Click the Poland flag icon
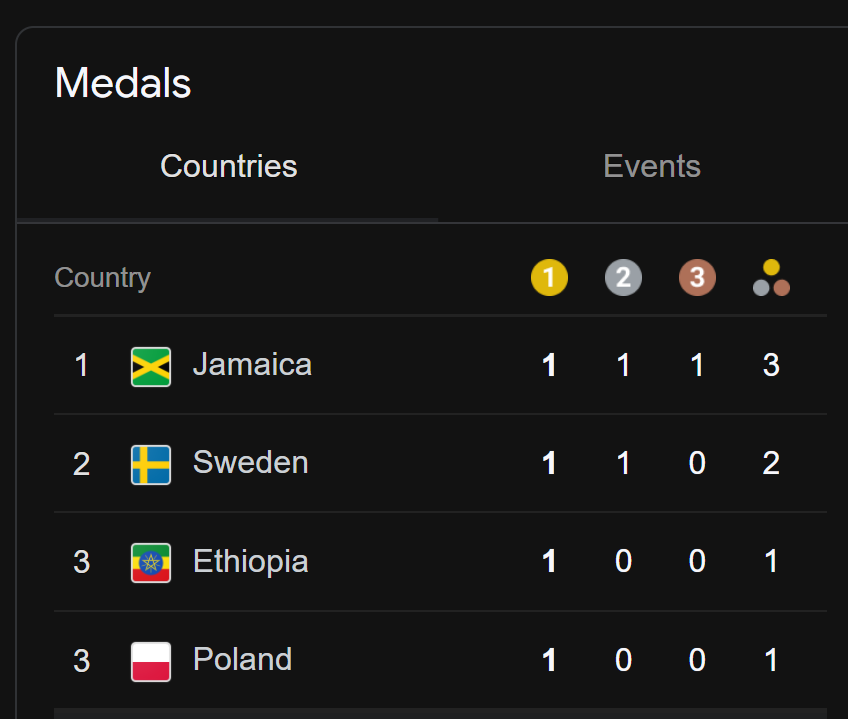The image size is (848, 719). point(151,662)
